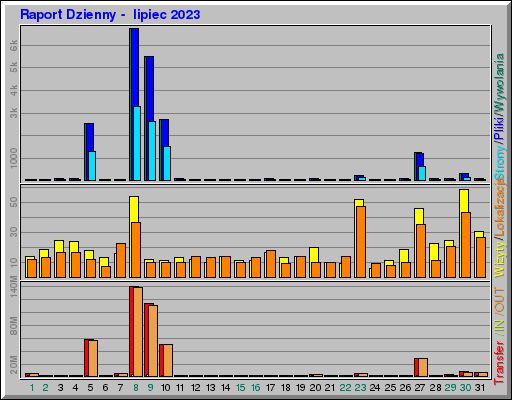The image size is (512, 400).
Task: Click the day 2 label on x-axis
Action: click(x=45, y=388)
